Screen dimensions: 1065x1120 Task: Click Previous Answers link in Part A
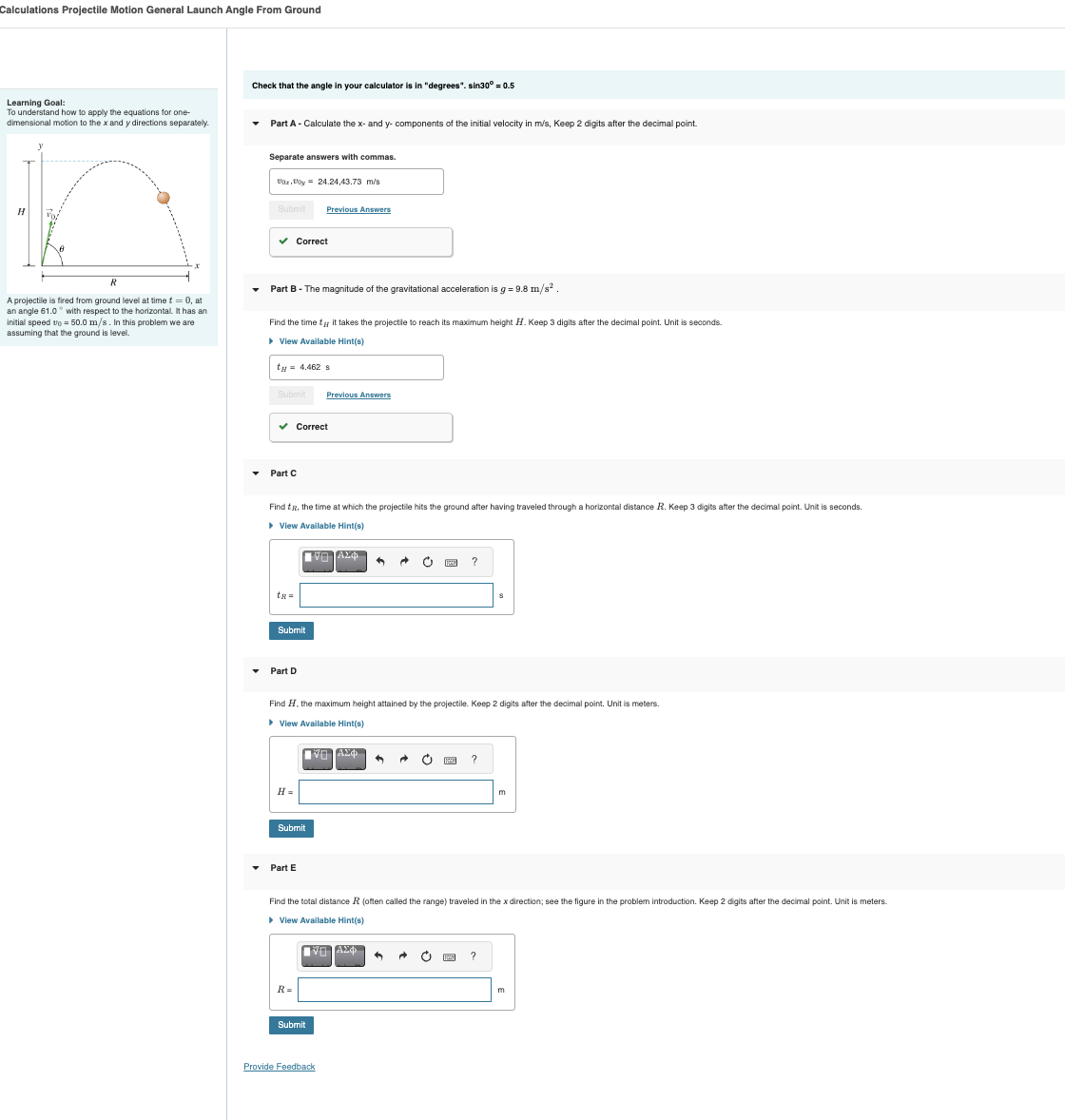click(x=358, y=209)
